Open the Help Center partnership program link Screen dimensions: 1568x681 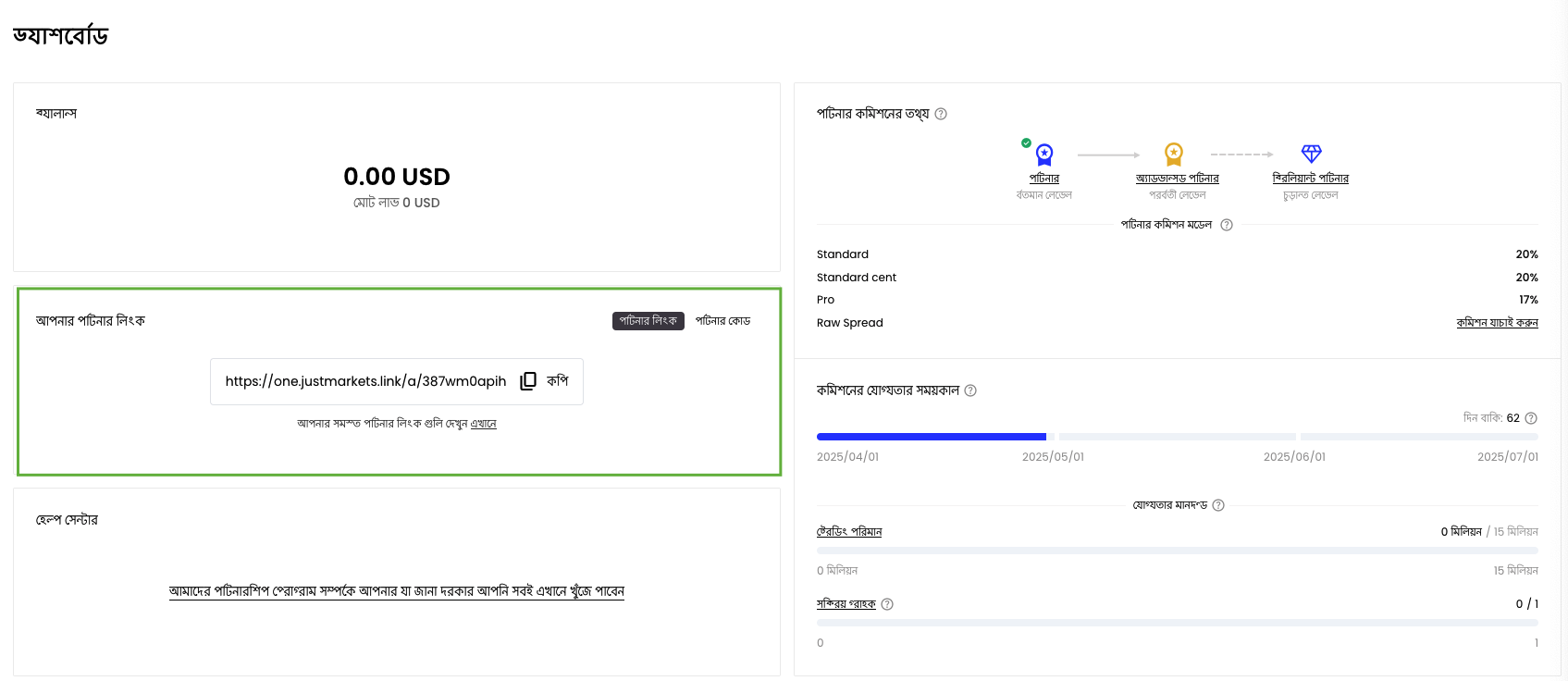point(397,591)
